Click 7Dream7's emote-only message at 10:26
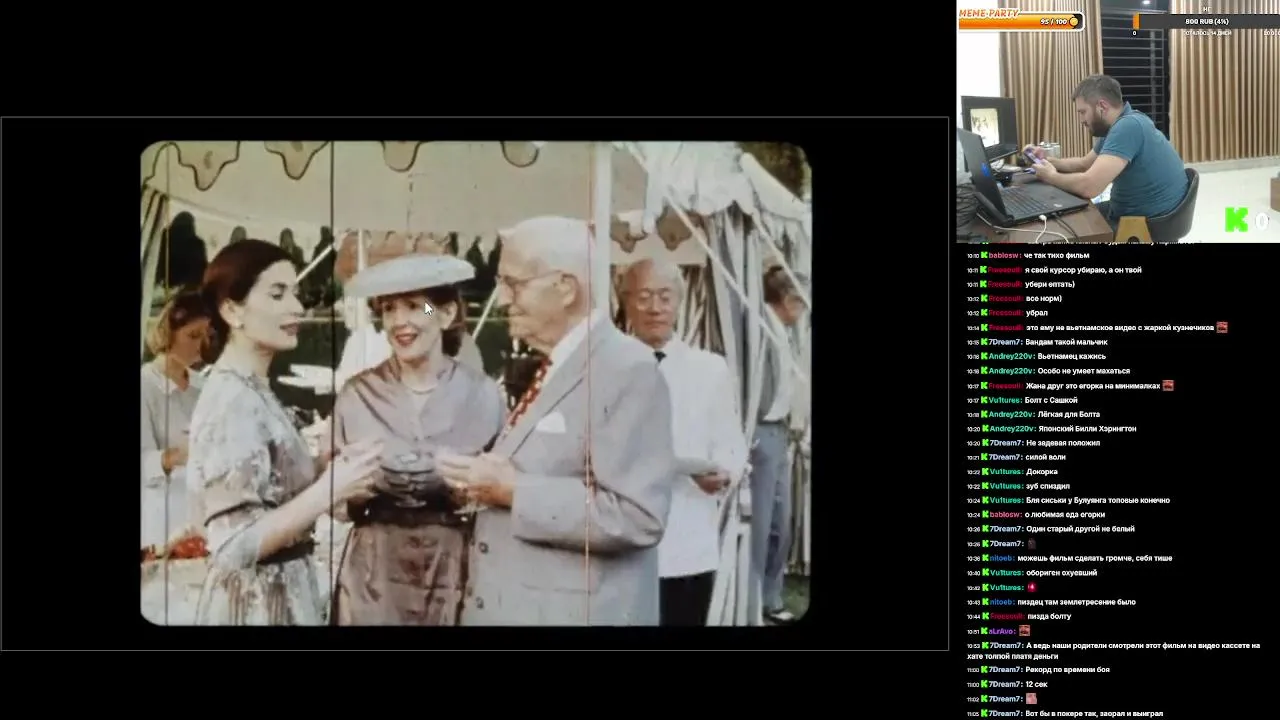The height and width of the screenshot is (720, 1280). coord(1031,544)
